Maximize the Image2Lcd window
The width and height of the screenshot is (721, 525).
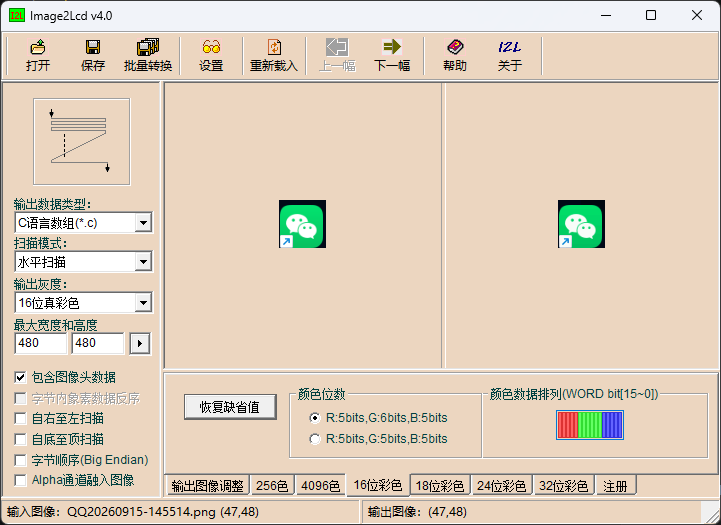point(651,16)
